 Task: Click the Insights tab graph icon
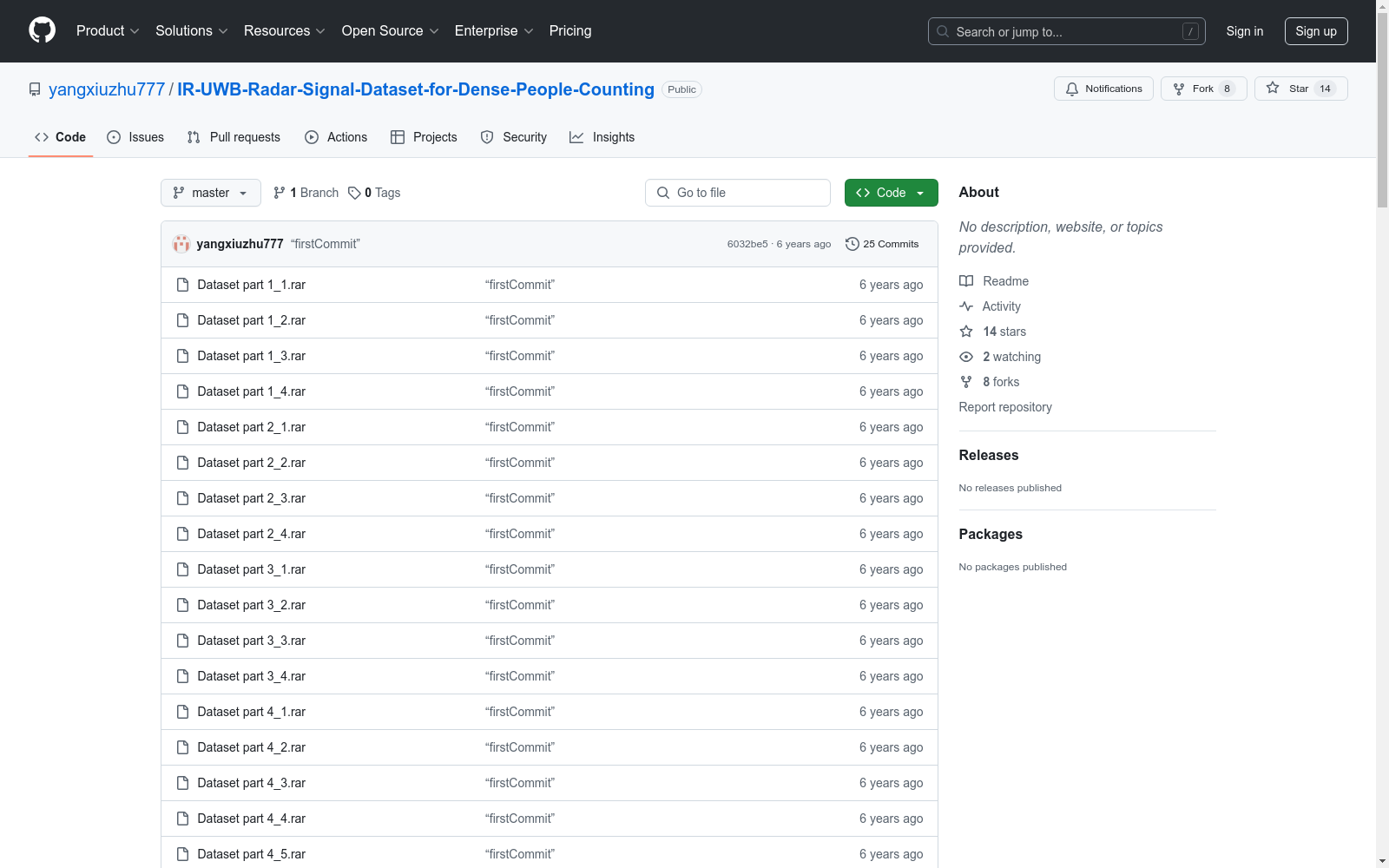coord(576,137)
